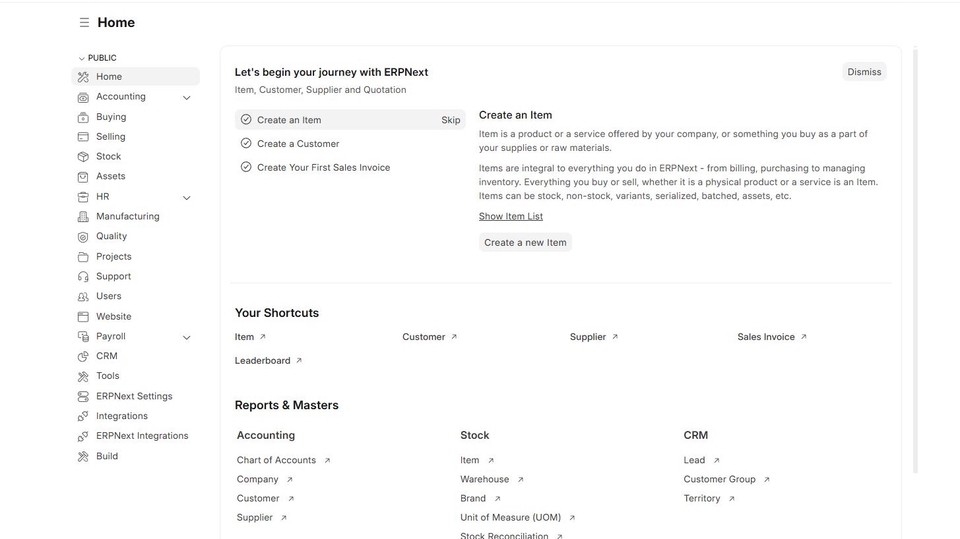Click Create a new Item button
The image size is (960, 539).
[x=525, y=243]
